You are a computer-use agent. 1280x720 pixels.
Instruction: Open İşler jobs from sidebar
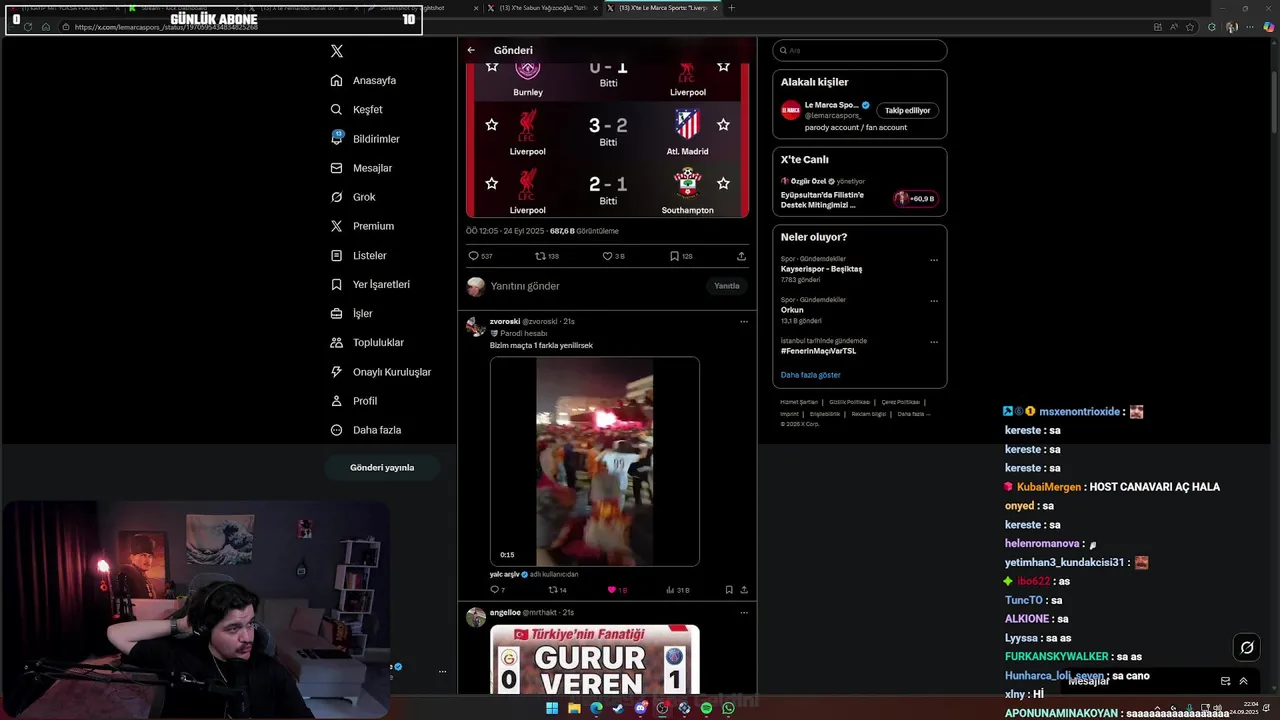(351, 313)
